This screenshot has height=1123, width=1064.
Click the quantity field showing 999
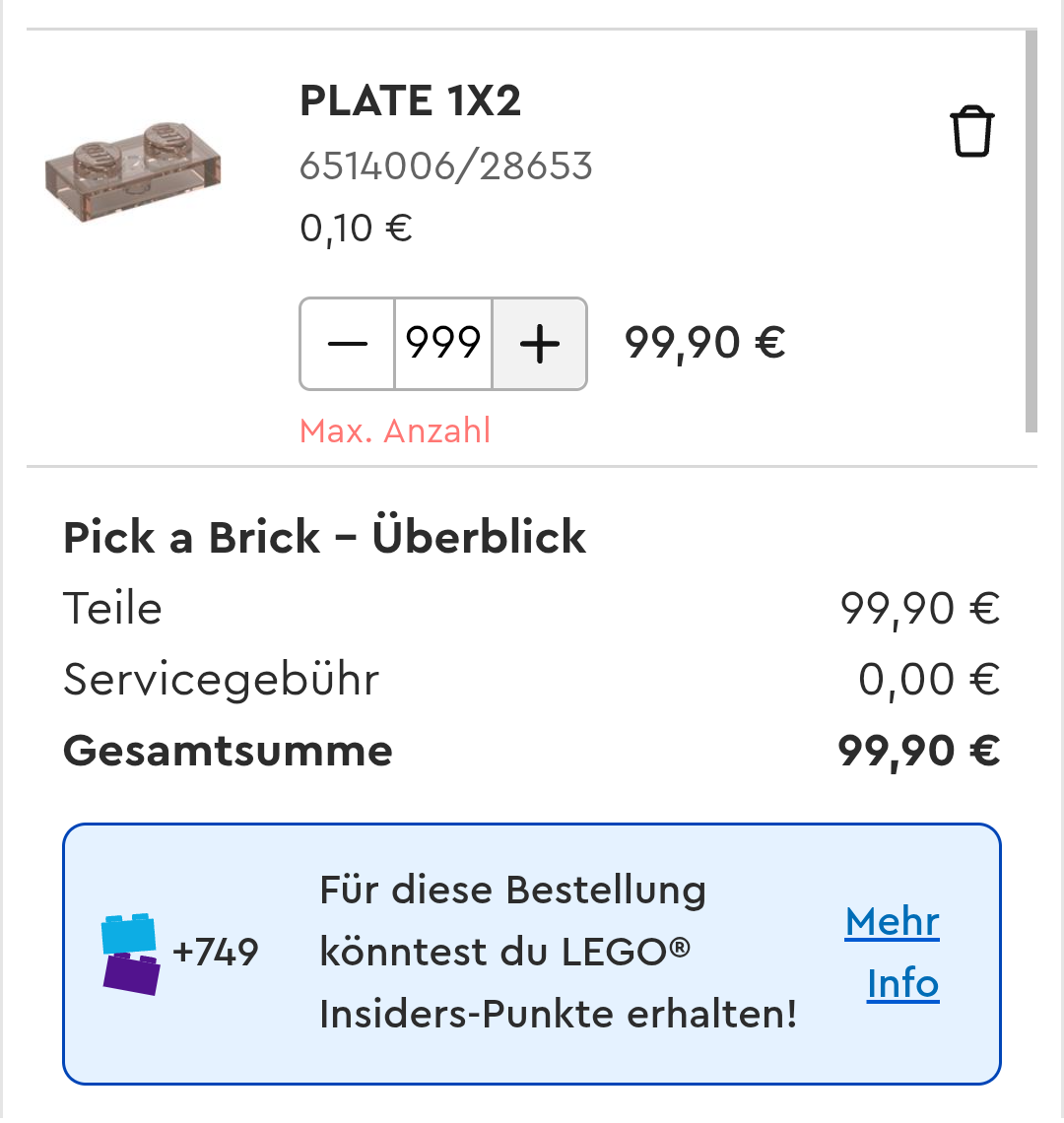pyautogui.click(x=443, y=344)
